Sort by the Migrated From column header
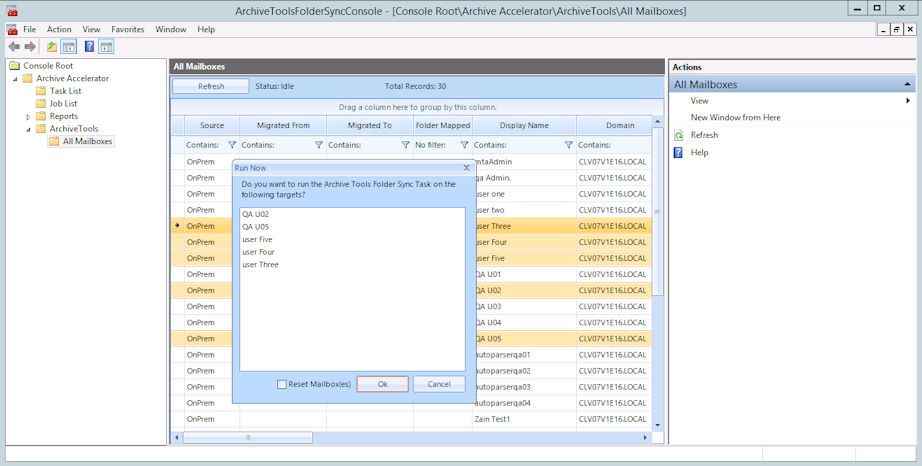The width and height of the screenshot is (922, 466). 283,125
